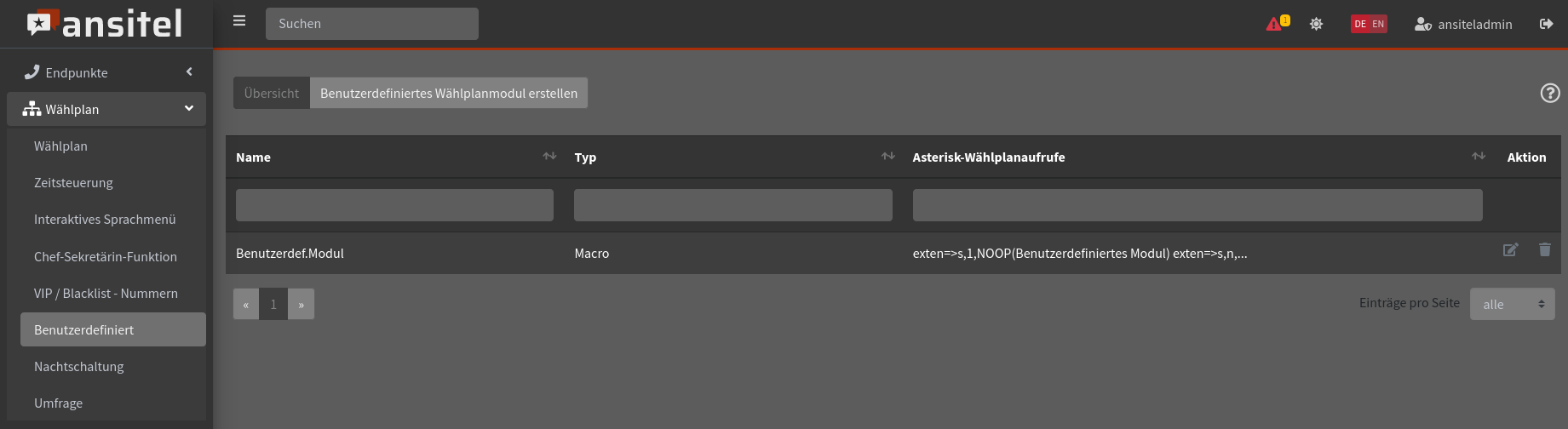Screen dimensions: 1568x429
Task: Open Benutzerdefiniertes Wählplanmodul erstellen tab
Action: pos(448,94)
